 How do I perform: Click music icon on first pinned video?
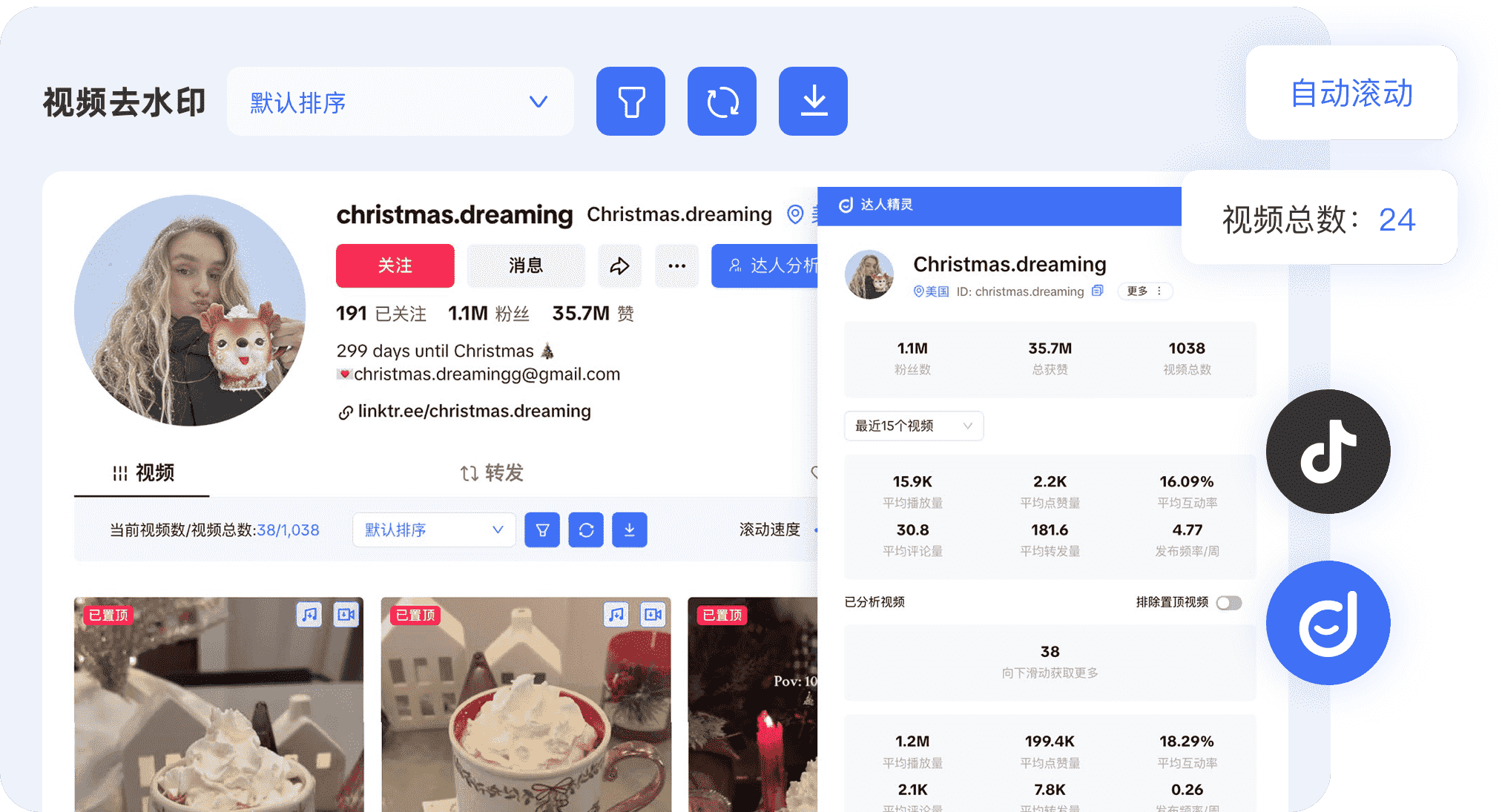[x=309, y=614]
